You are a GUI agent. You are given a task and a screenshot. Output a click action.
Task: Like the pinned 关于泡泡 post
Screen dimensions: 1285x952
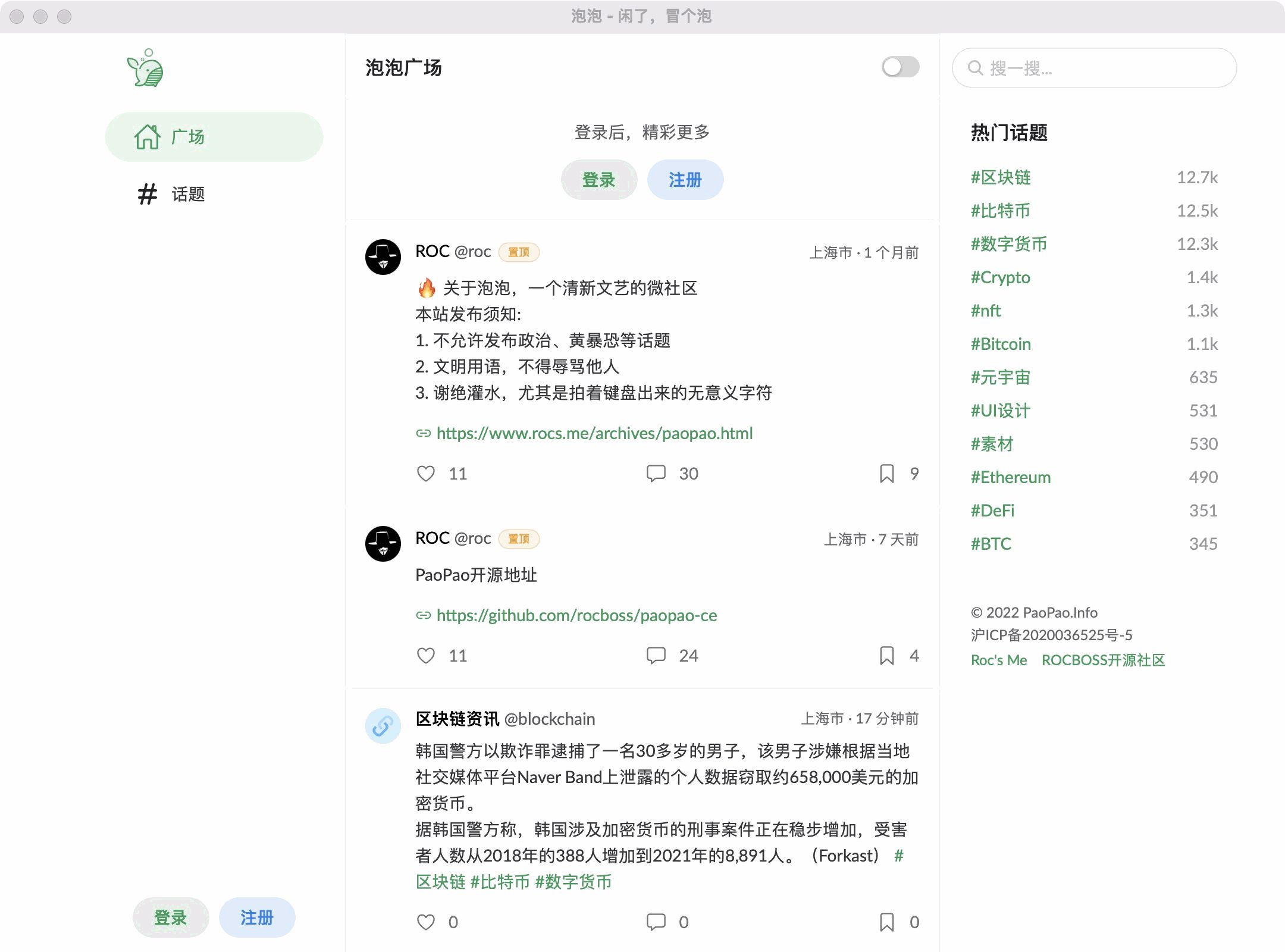pos(426,474)
